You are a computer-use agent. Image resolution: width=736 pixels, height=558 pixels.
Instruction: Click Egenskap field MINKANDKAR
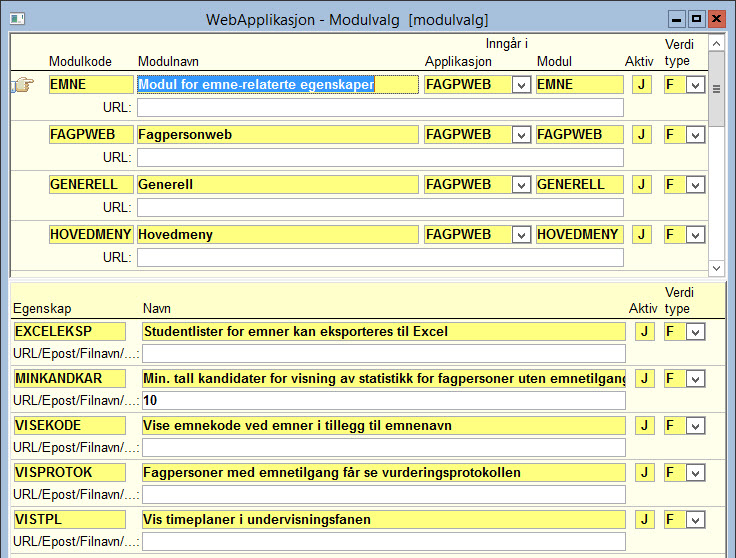click(69, 378)
